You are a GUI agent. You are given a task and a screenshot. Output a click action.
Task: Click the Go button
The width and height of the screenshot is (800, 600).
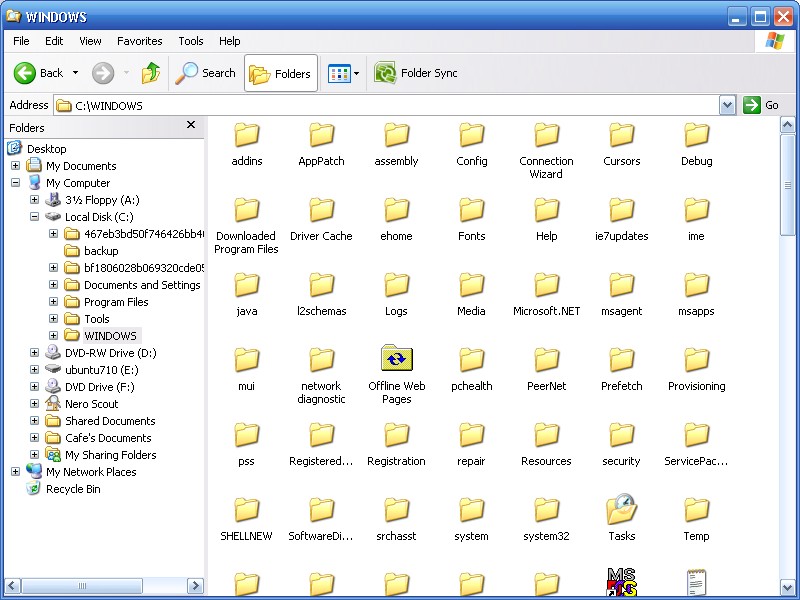click(x=761, y=106)
